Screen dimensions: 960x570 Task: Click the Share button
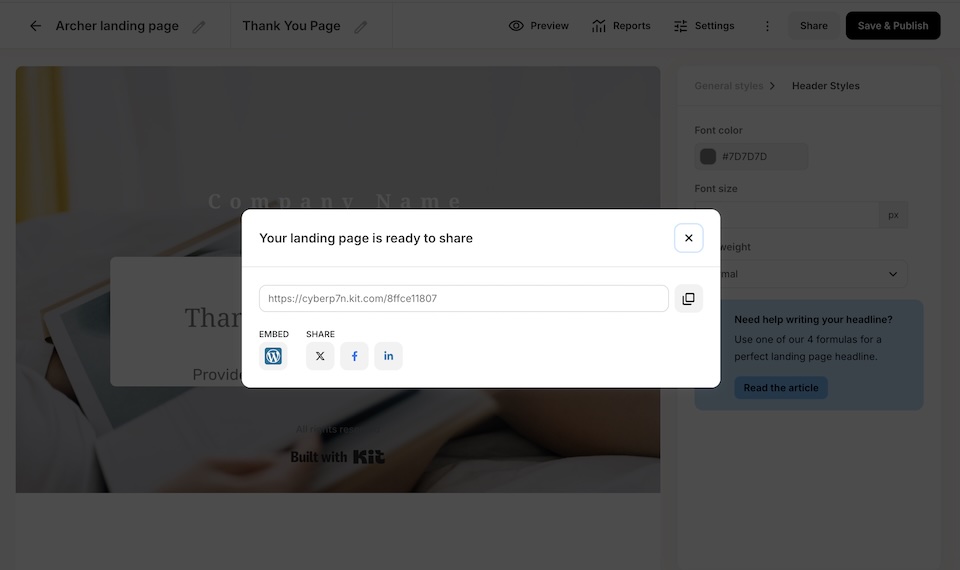point(813,26)
